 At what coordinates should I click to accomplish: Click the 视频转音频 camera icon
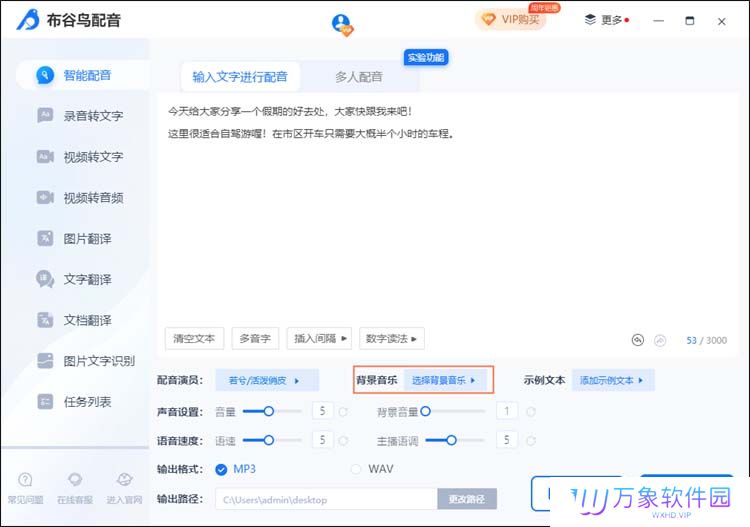pyautogui.click(x=45, y=197)
